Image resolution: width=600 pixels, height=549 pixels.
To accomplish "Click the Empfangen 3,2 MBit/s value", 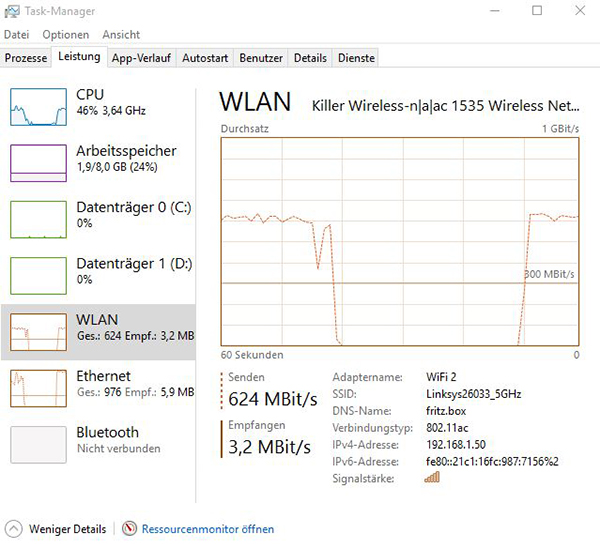I will tap(269, 447).
